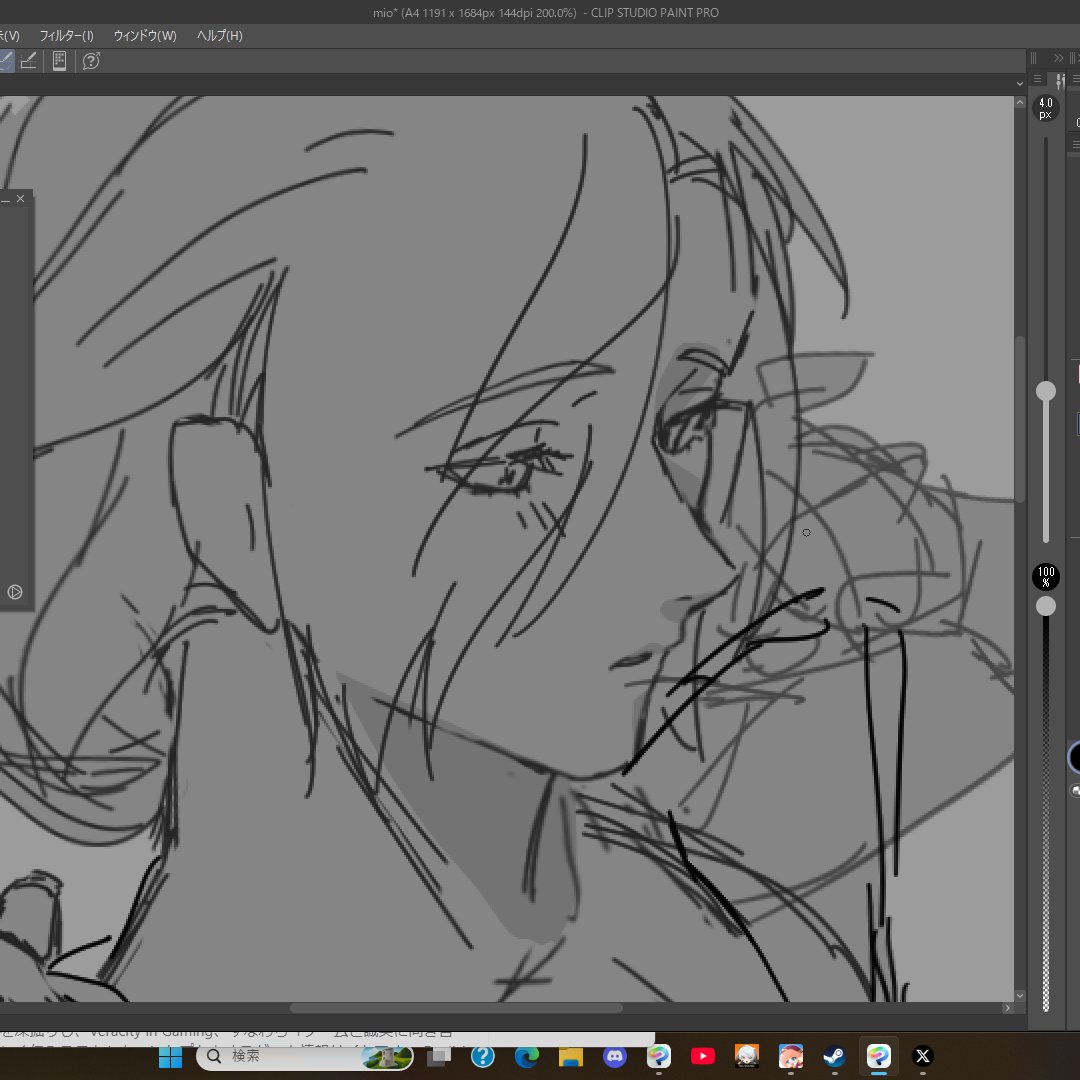The height and width of the screenshot is (1080, 1080).
Task: Adjust the brush size slider handle
Action: pyautogui.click(x=1046, y=391)
